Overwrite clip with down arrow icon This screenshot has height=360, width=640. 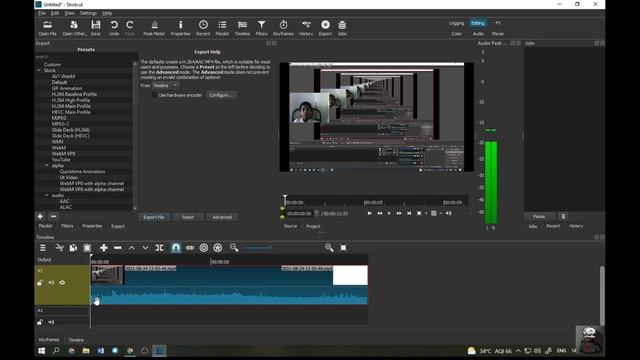tap(145, 248)
